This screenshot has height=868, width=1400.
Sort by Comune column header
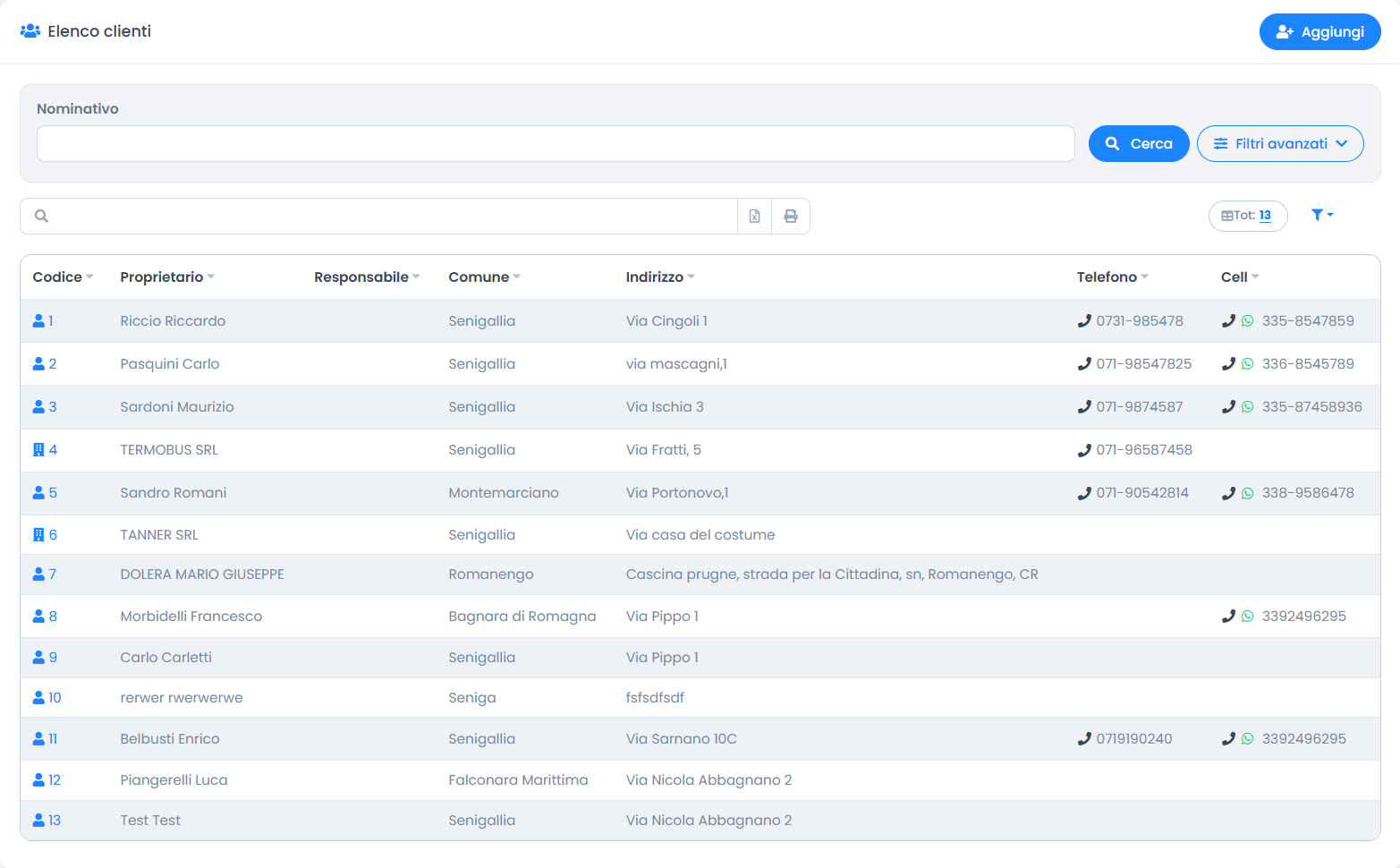pyautogui.click(x=484, y=277)
